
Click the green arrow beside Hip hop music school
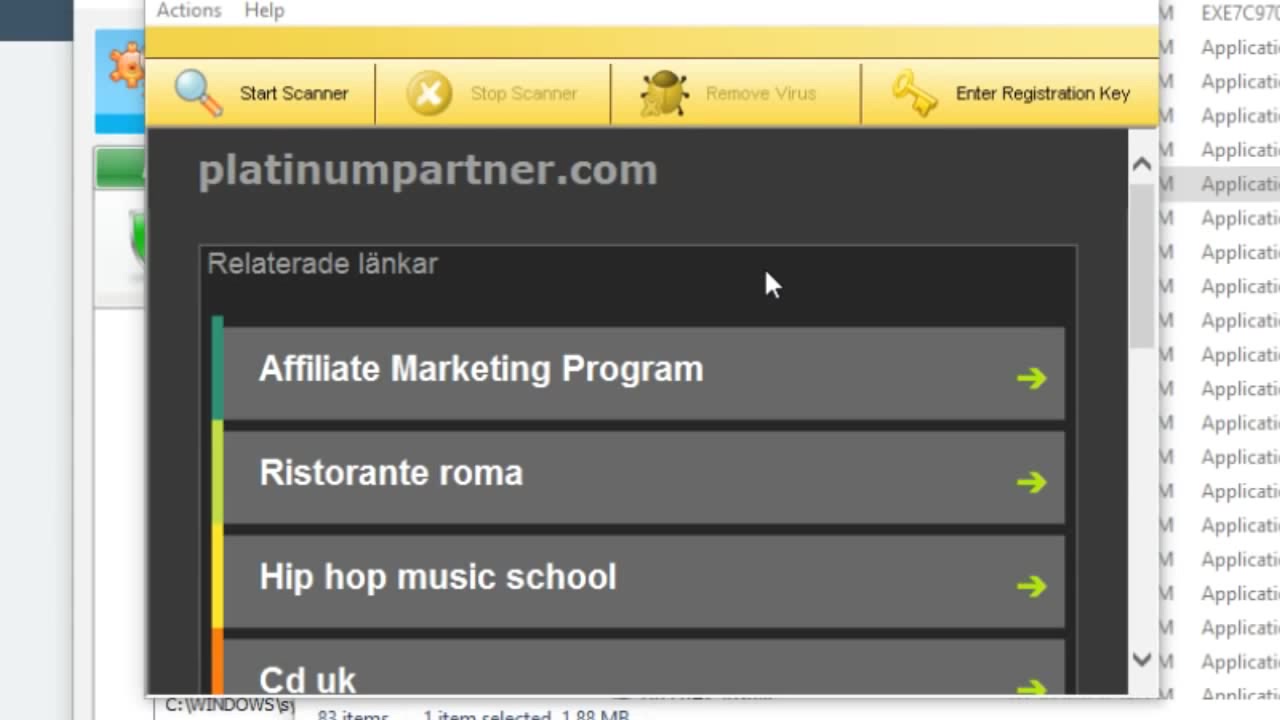click(x=1031, y=586)
